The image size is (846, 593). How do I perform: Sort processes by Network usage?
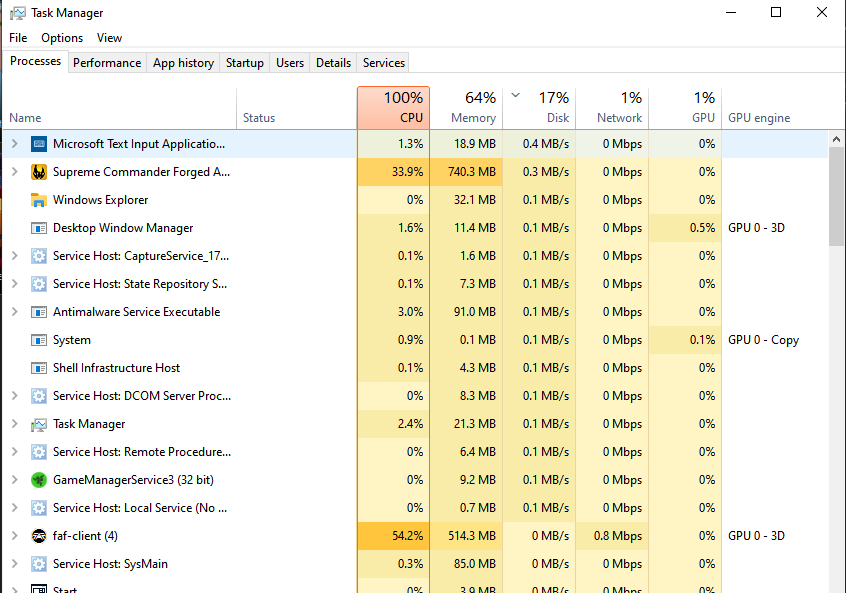pyautogui.click(x=612, y=108)
